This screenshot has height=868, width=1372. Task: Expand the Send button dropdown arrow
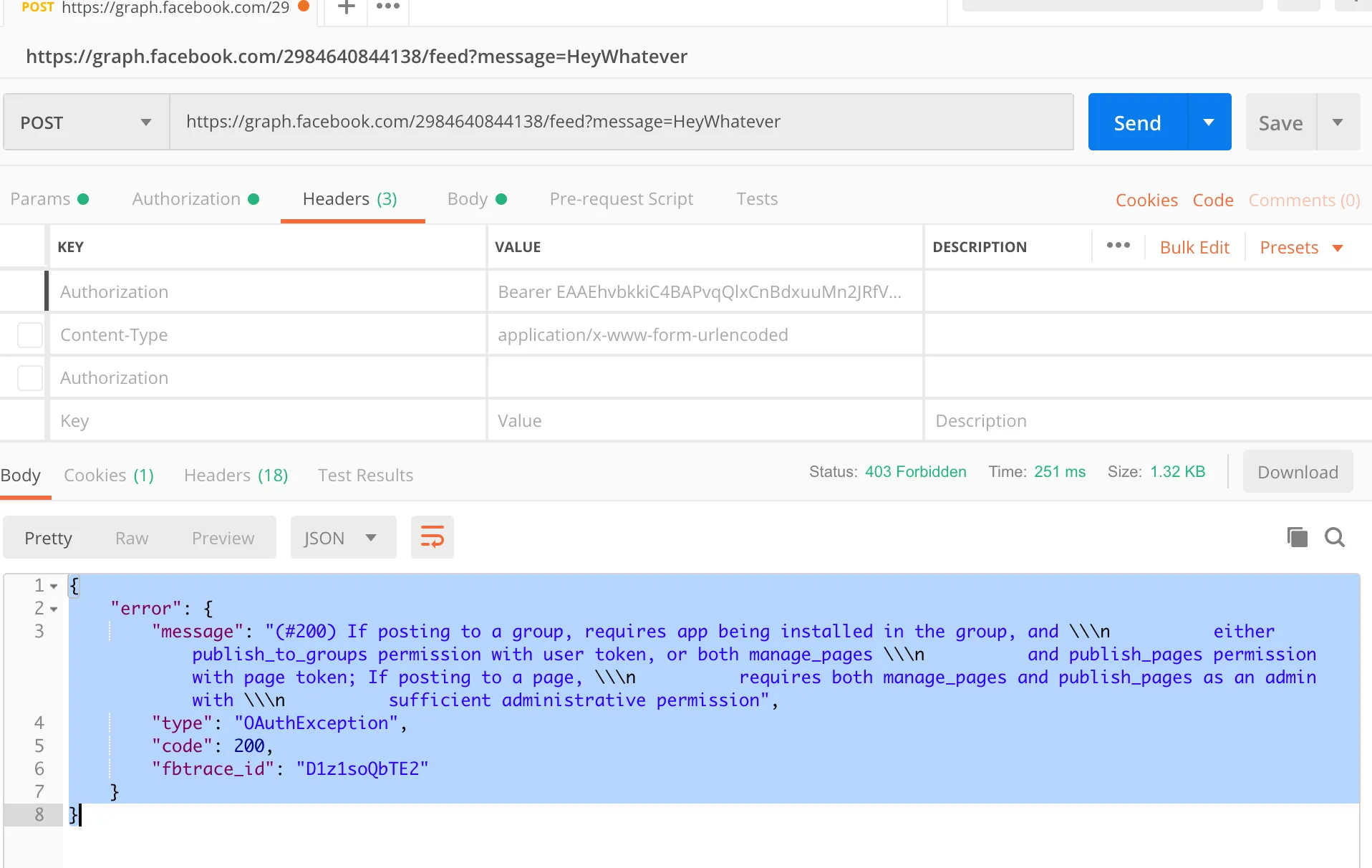1209,122
